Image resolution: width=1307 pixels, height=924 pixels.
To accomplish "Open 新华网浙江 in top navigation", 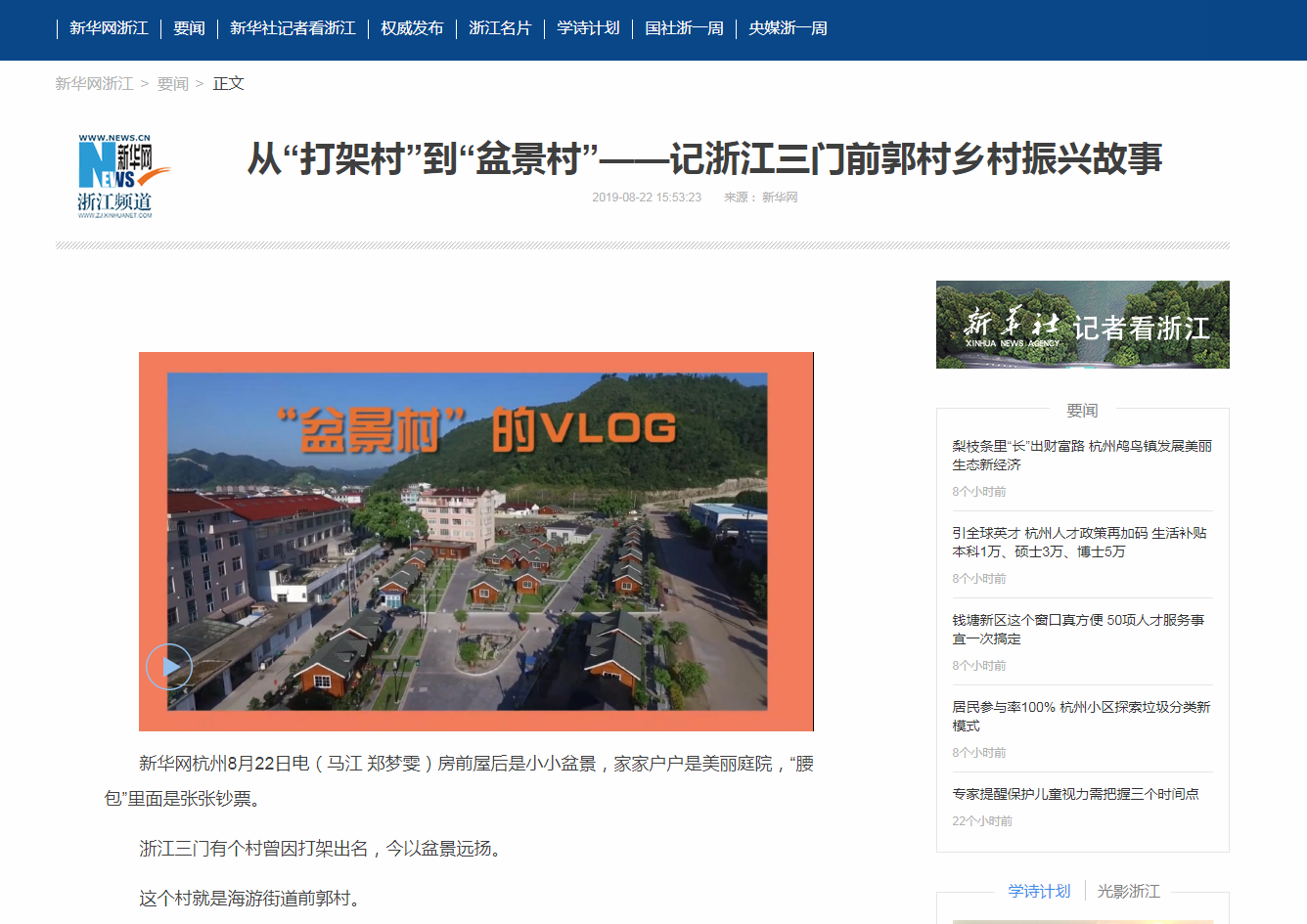I will 109,28.
